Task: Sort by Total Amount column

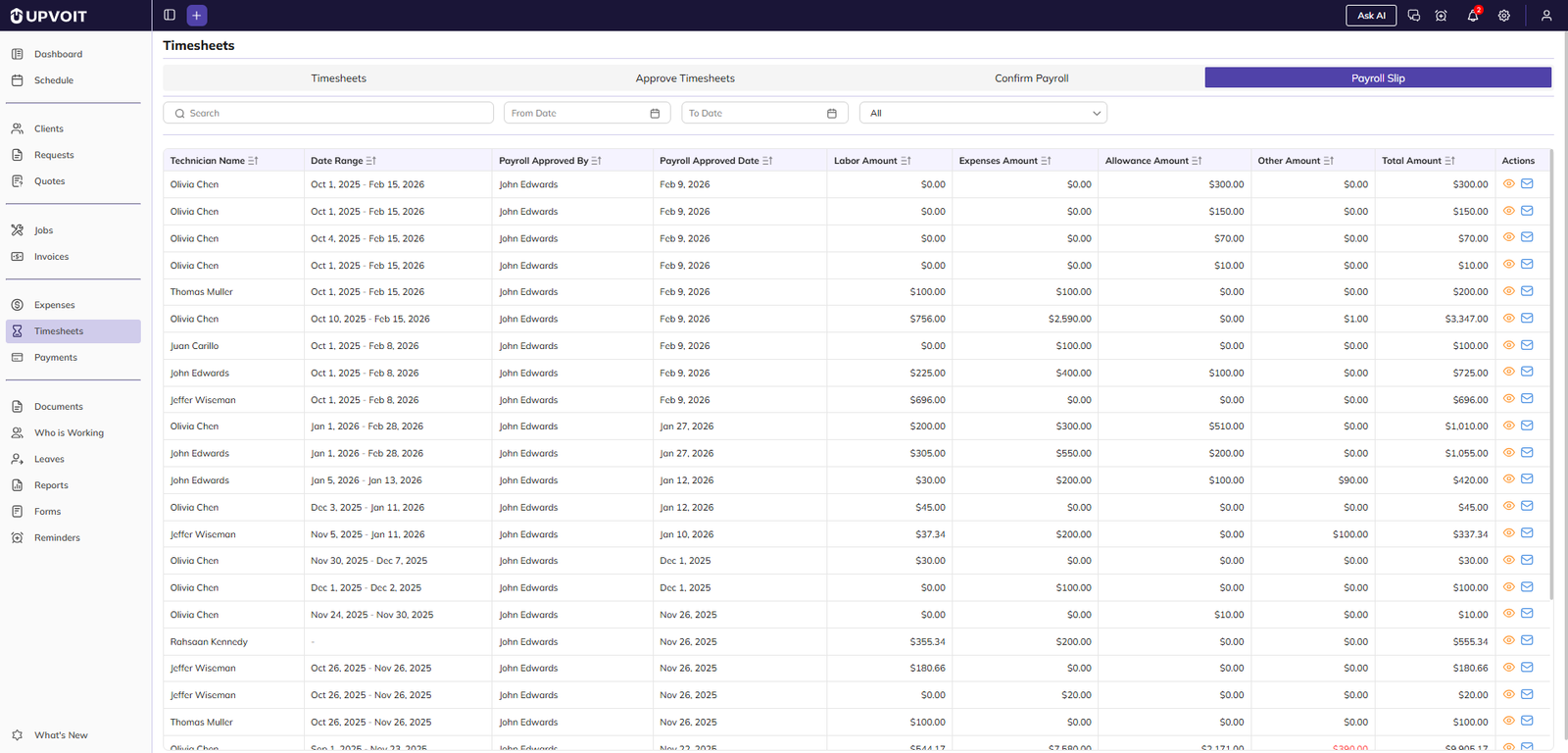Action: pos(1449,161)
